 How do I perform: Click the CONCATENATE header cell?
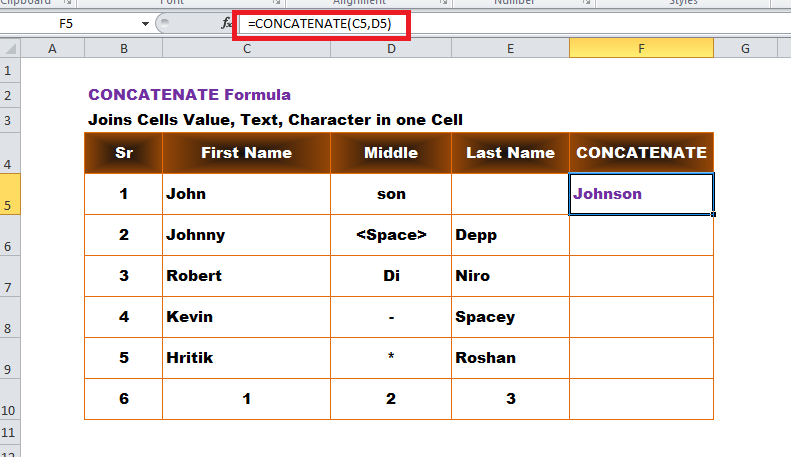641,153
